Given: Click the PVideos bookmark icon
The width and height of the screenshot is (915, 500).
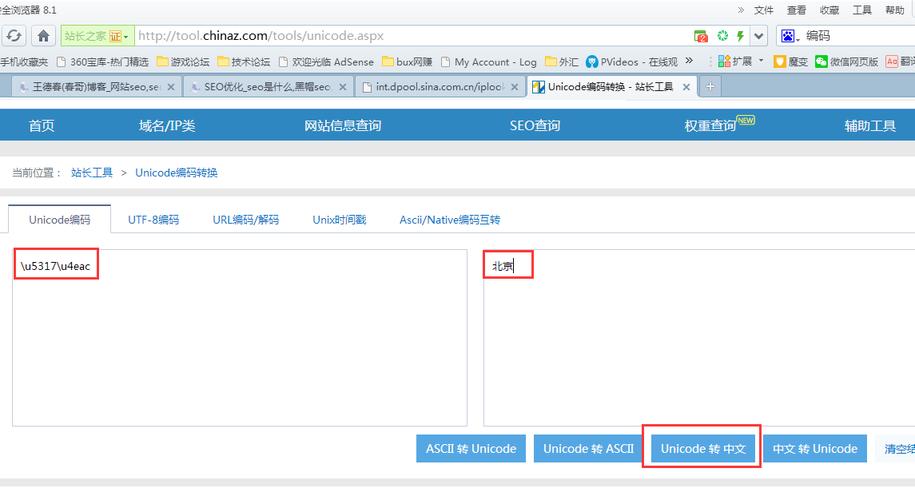Looking at the screenshot, I should (x=592, y=62).
